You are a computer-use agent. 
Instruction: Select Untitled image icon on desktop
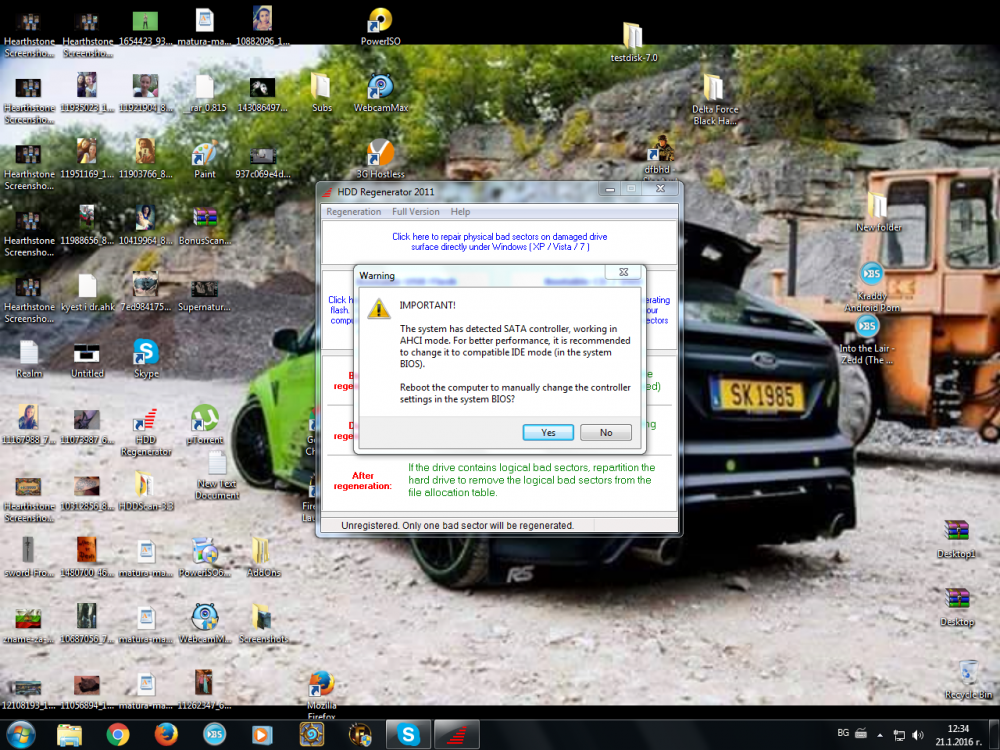click(x=87, y=358)
